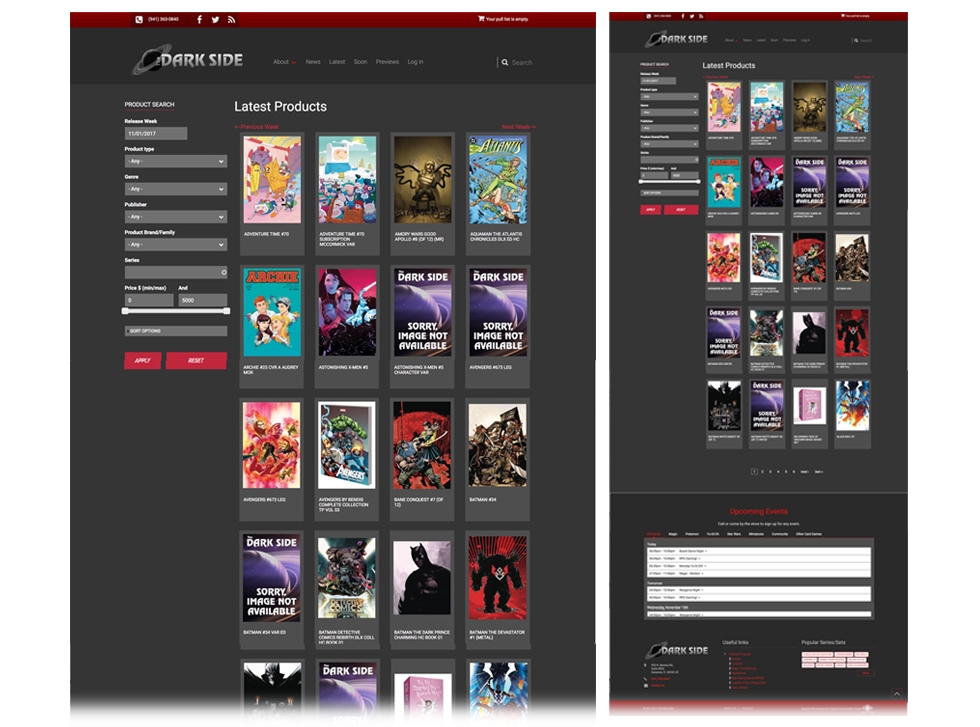Click the magnifying glass search icon in navbar

505,61
